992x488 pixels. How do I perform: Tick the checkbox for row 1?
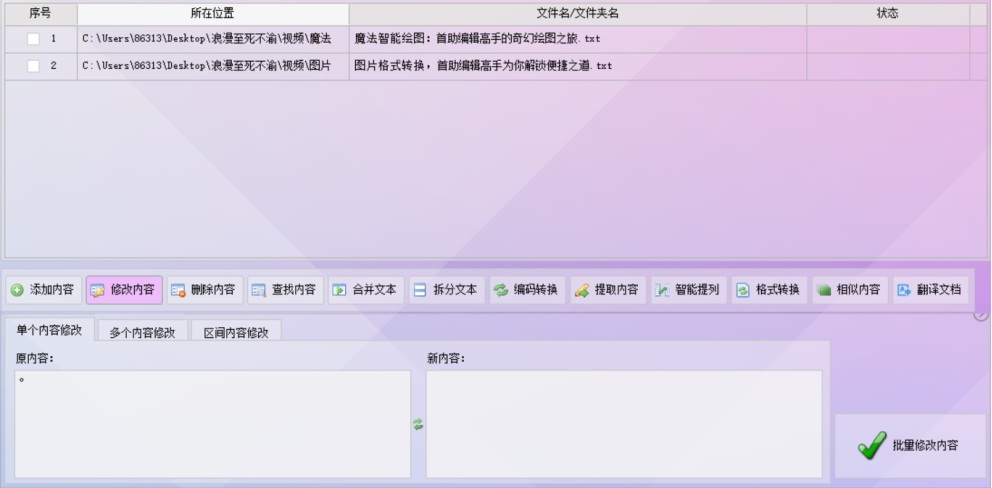[x=33, y=39]
